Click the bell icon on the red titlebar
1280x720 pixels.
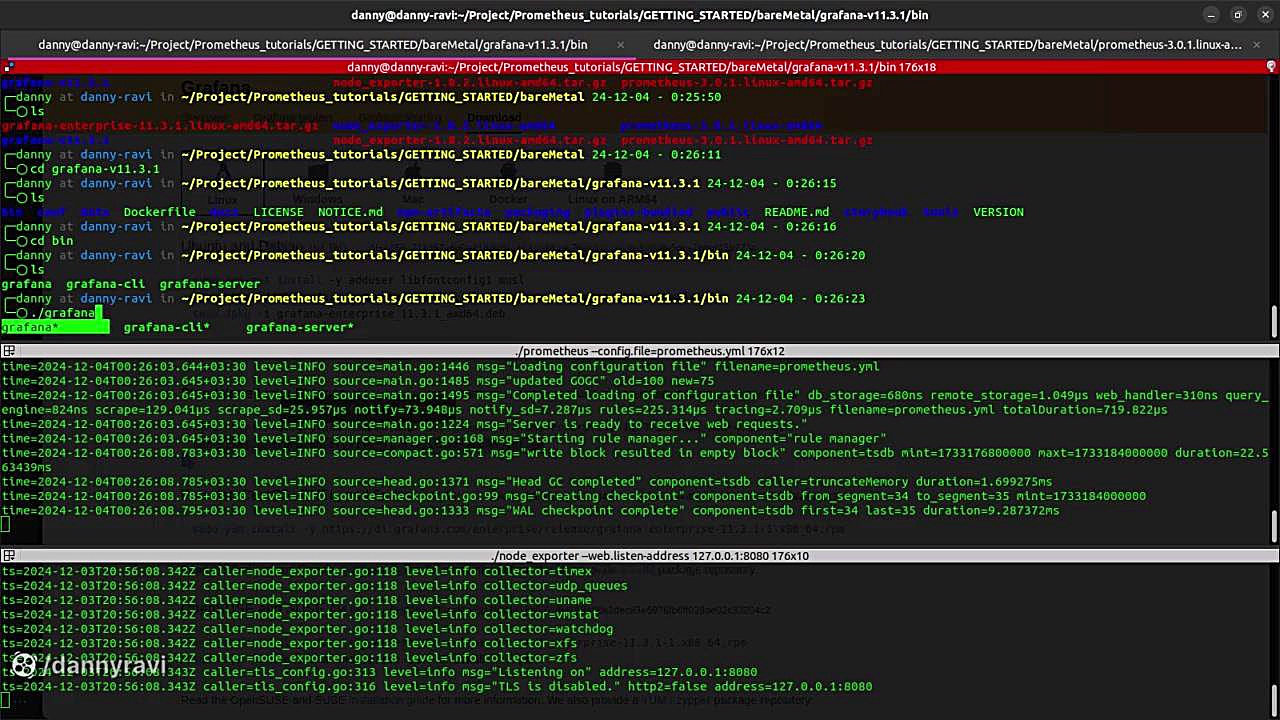pyautogui.click(x=1271, y=67)
